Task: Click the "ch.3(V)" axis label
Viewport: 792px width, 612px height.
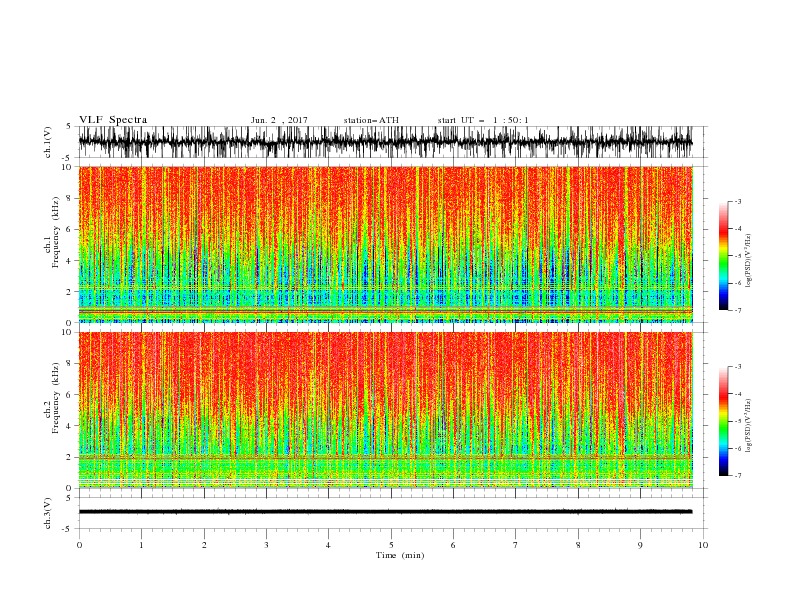Action: click(48, 513)
